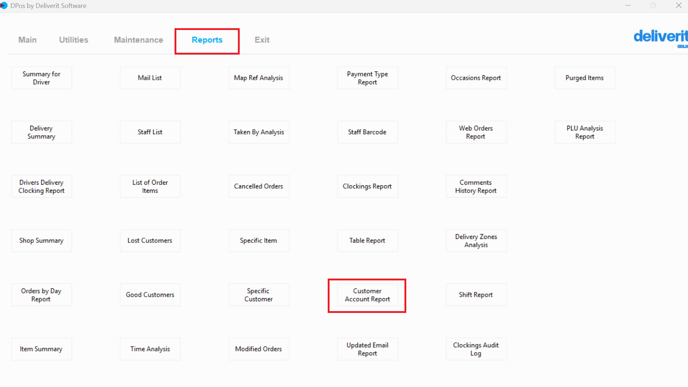
Task: Open the Staff List report
Action: [x=150, y=132]
